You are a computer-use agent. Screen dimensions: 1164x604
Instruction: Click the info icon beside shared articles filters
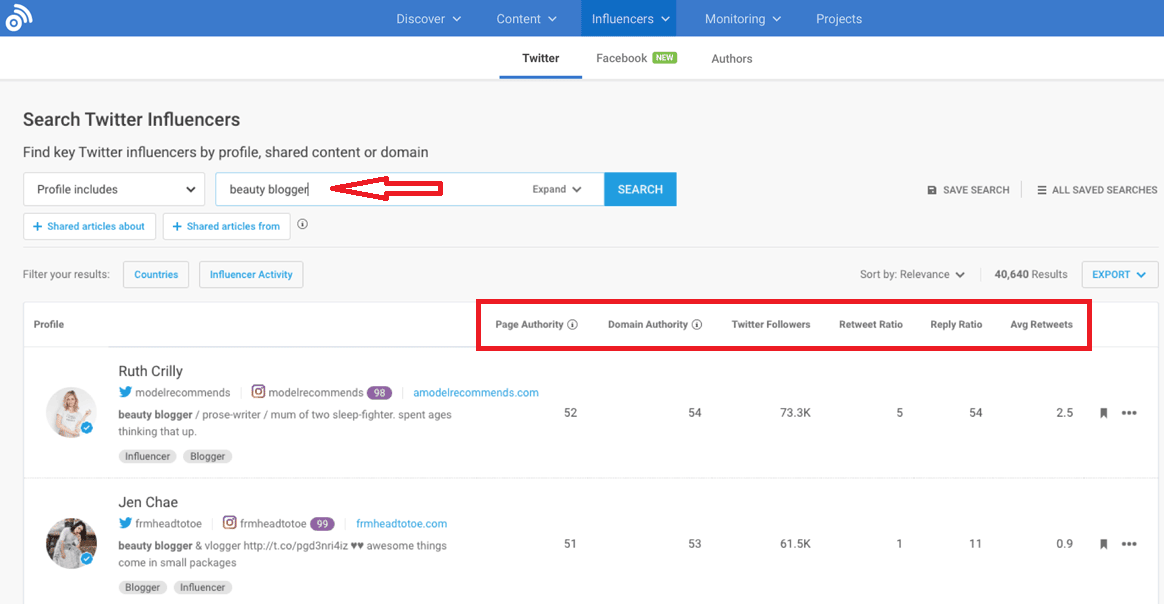click(302, 224)
